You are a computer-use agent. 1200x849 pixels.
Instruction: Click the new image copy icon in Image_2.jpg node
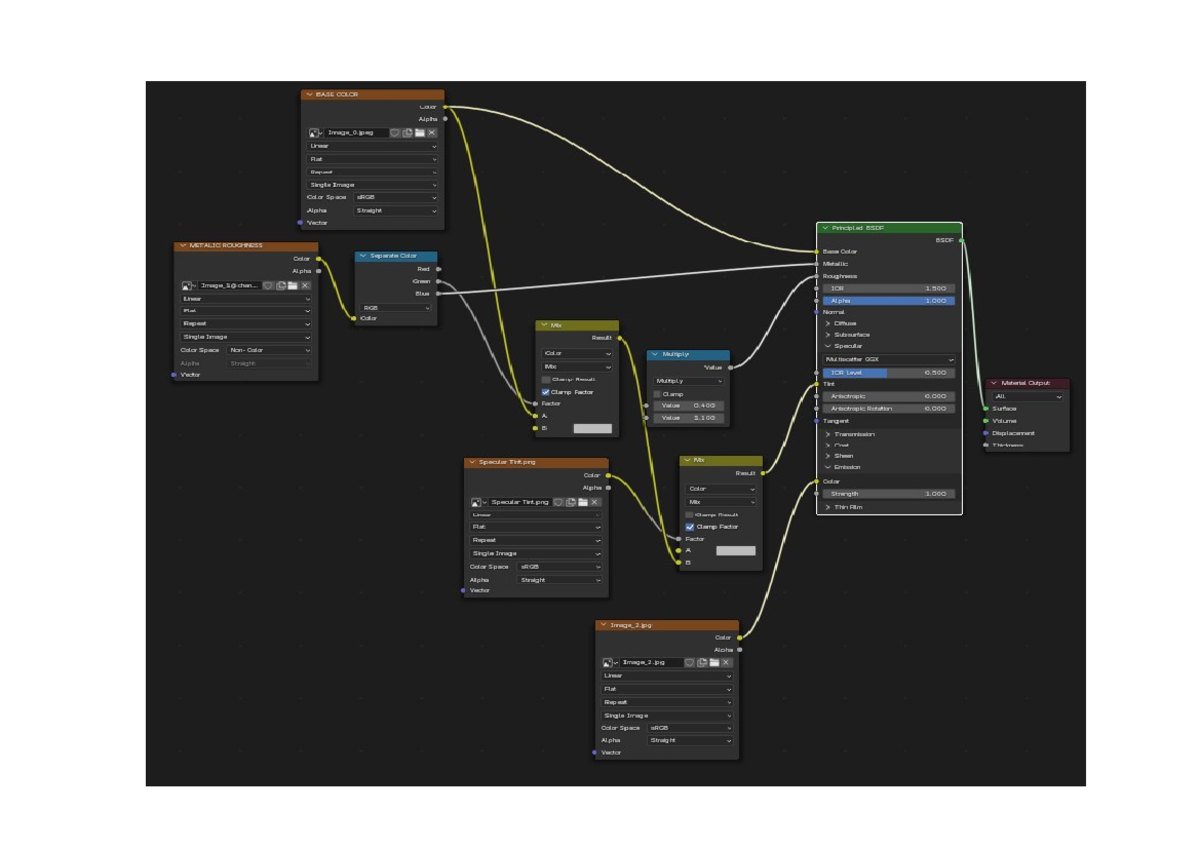[x=702, y=662]
